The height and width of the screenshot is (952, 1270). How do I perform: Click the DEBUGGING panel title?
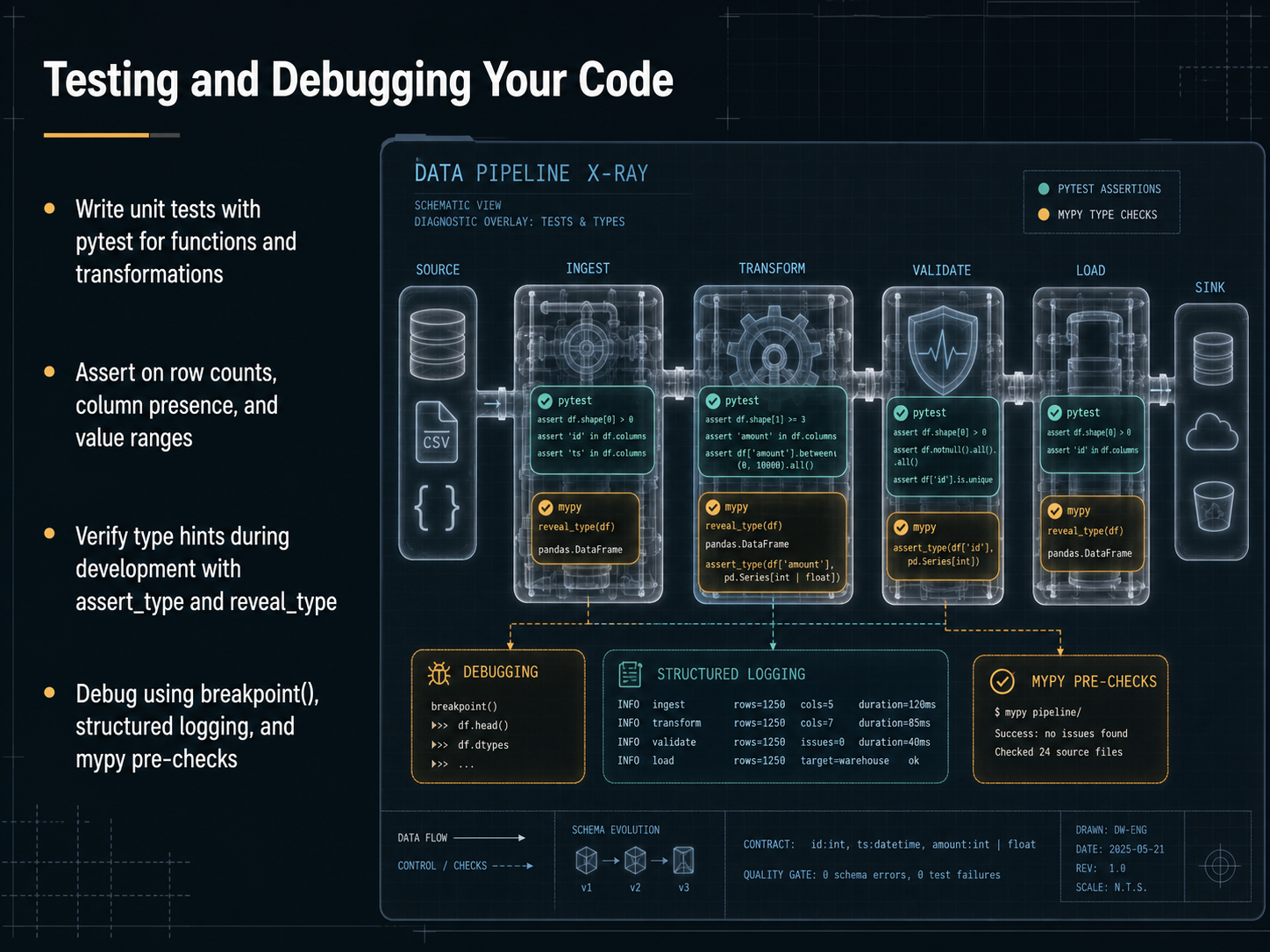tap(501, 672)
